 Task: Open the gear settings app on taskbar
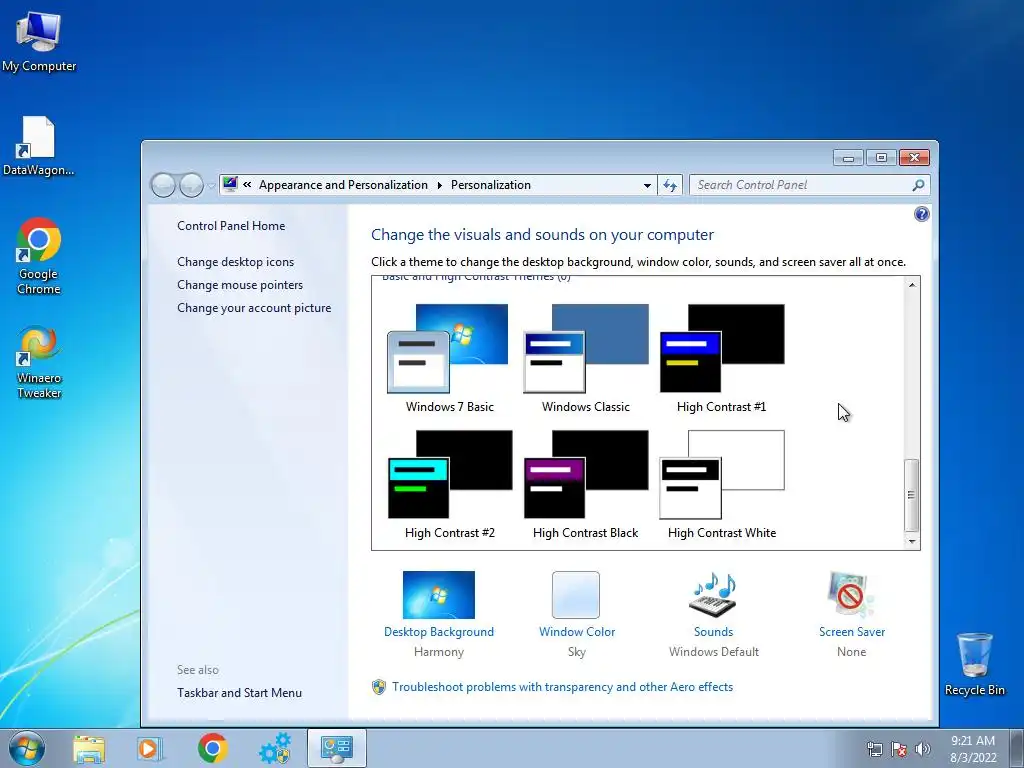[275, 748]
